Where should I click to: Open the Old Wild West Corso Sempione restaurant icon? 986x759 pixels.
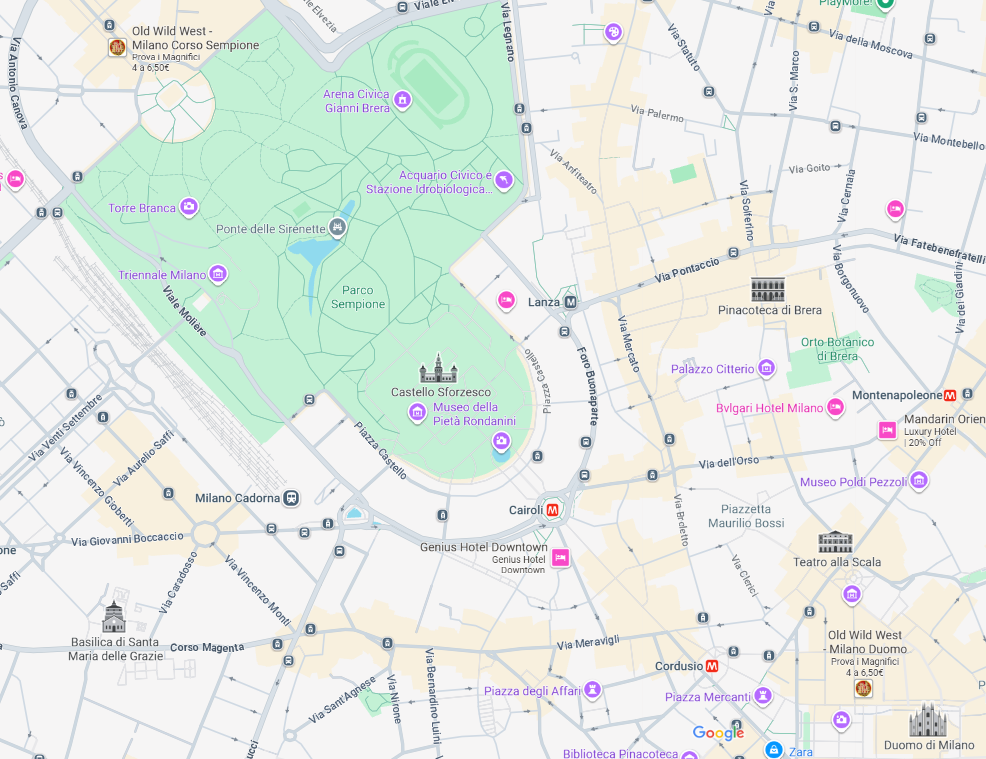[x=117, y=47]
